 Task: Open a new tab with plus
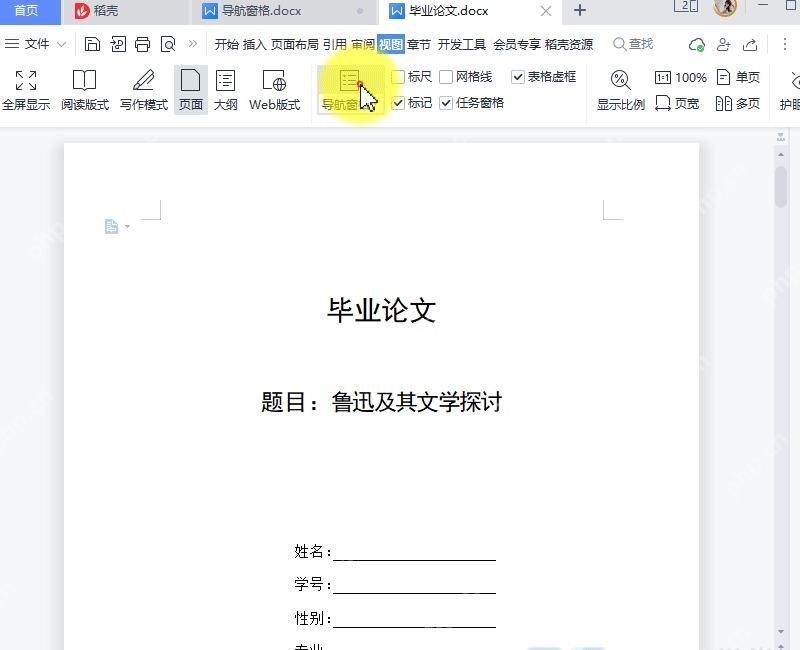coord(580,10)
